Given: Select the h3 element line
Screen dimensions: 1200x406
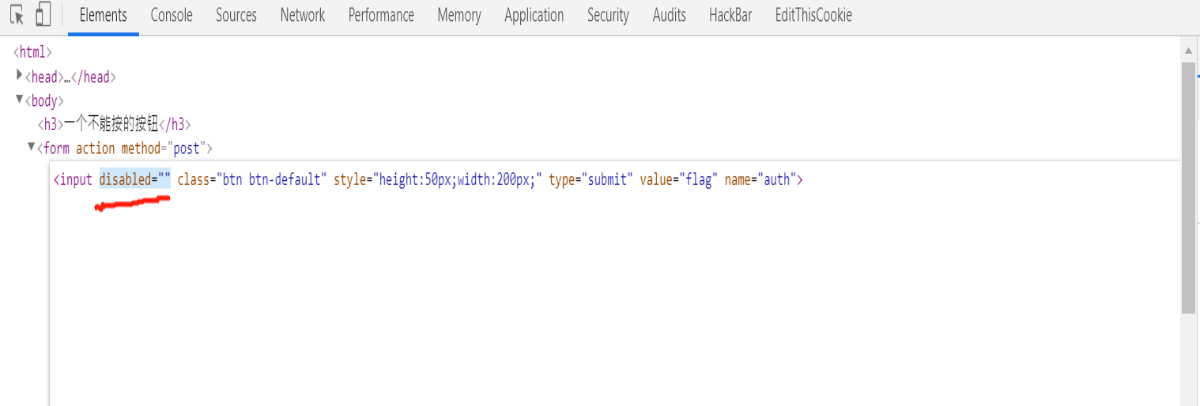Looking at the screenshot, I should (113, 124).
